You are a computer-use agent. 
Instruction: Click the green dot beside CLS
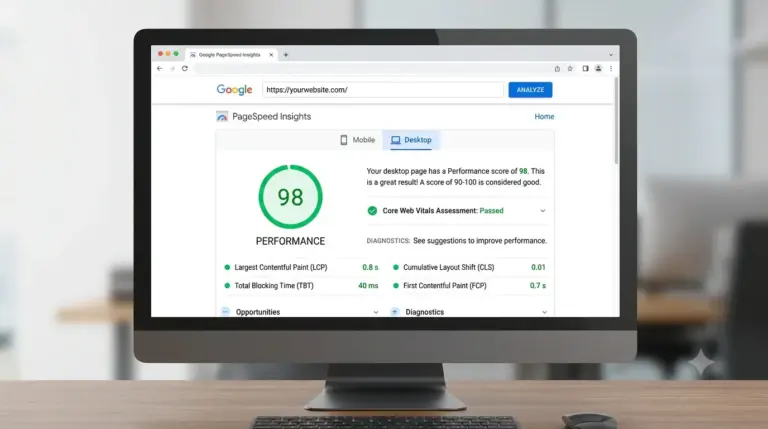(x=396, y=267)
